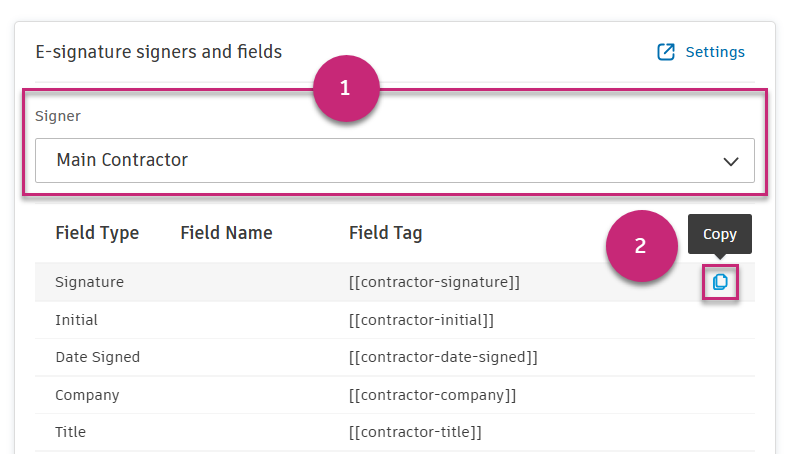Select the Date Signed field row
This screenshot has width=792, height=454.
coord(98,357)
